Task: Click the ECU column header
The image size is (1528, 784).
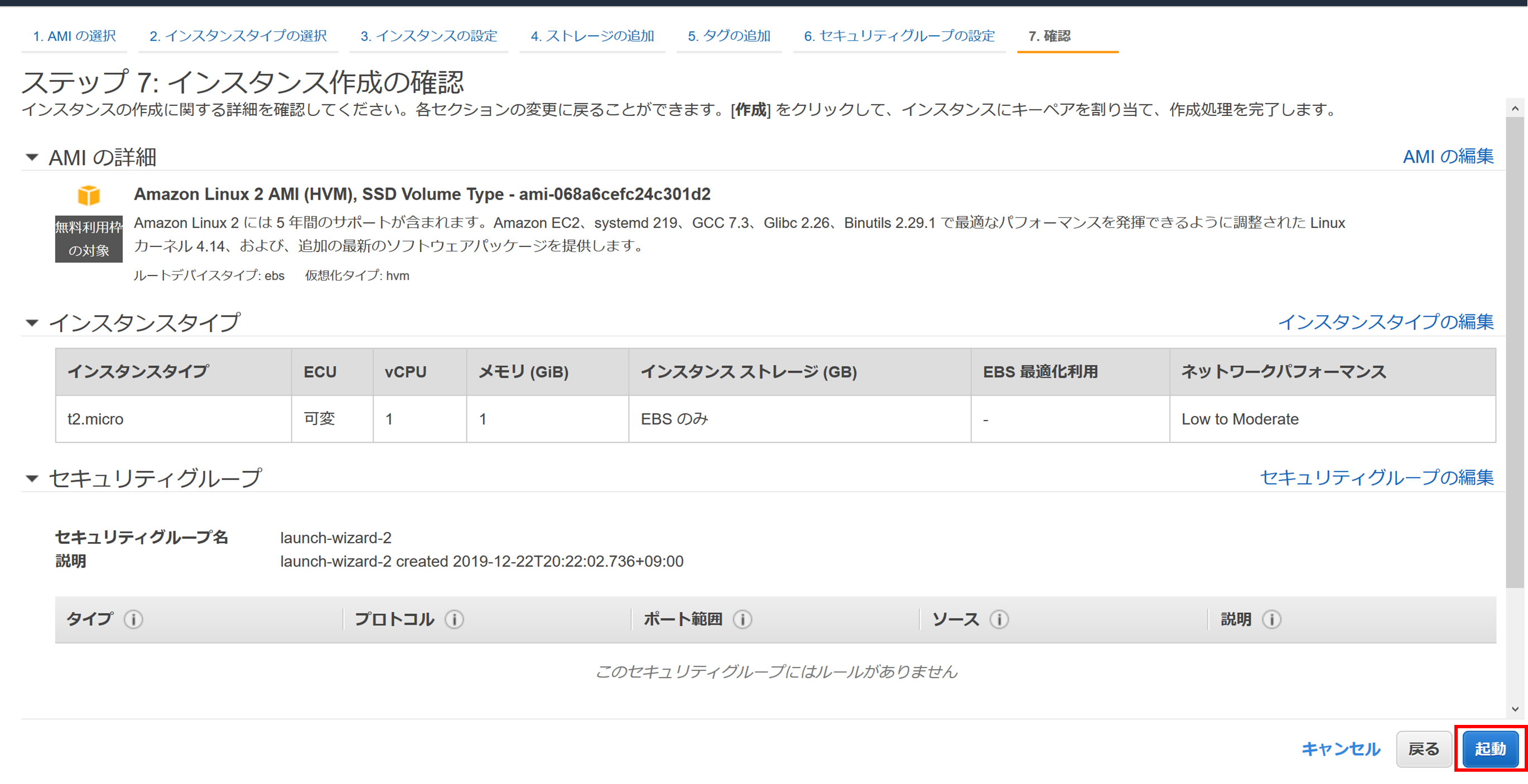Action: click(332, 372)
